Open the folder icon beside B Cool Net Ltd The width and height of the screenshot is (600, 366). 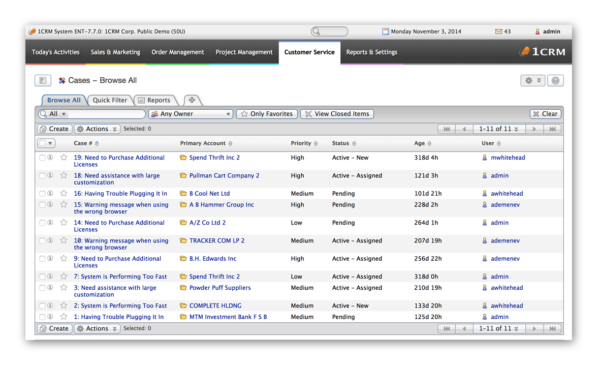(x=183, y=193)
